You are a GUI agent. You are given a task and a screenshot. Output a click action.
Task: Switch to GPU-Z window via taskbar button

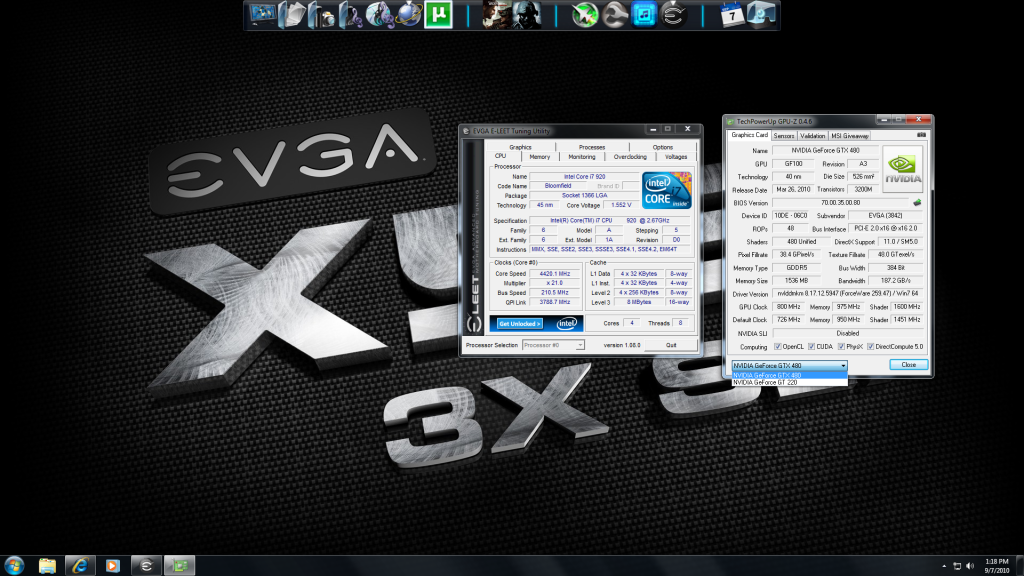click(x=180, y=566)
